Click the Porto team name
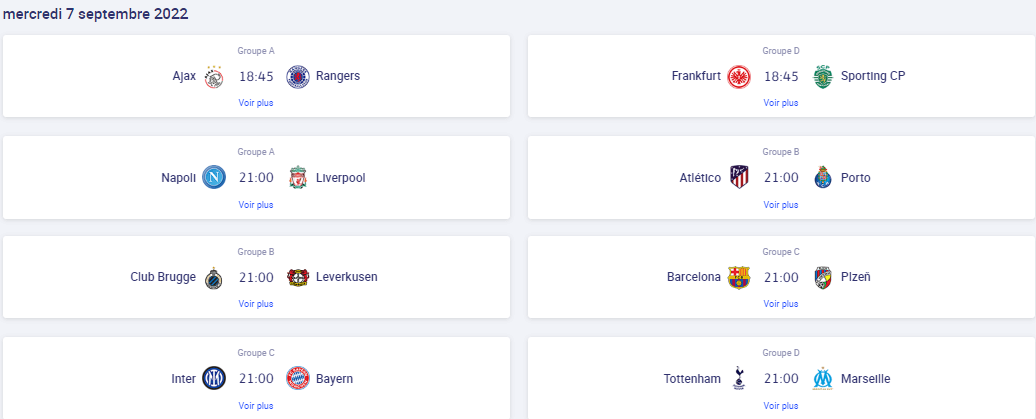1036x419 pixels. click(856, 178)
